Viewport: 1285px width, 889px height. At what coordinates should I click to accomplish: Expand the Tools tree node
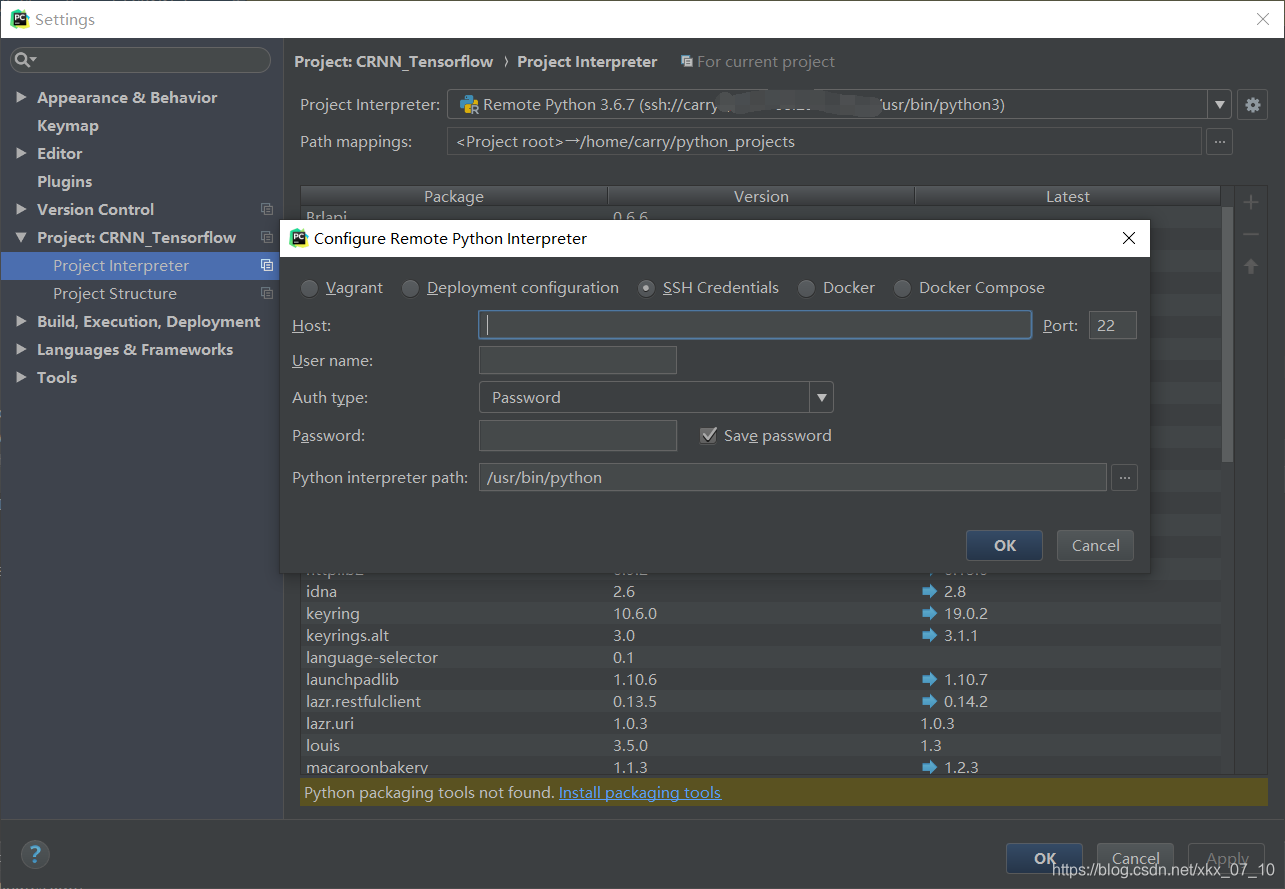(21, 377)
